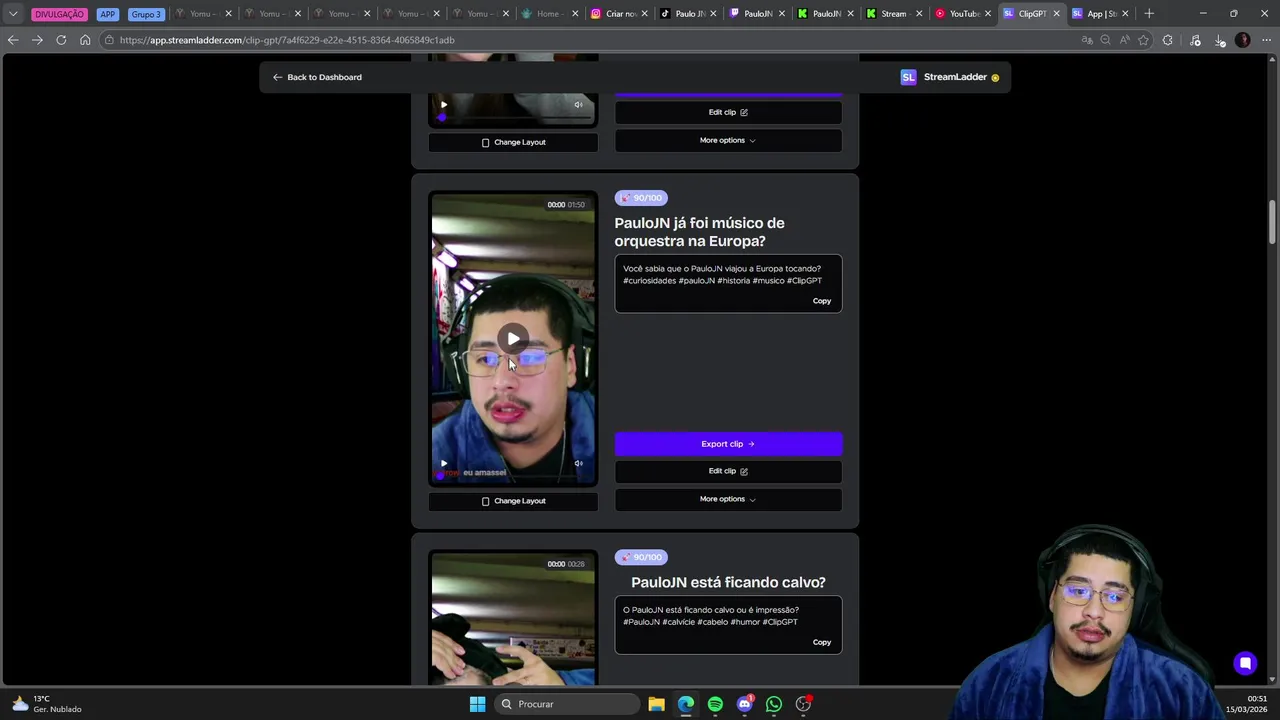
Task: Click the 90/100 score badge on orchestra clip
Action: point(641,198)
